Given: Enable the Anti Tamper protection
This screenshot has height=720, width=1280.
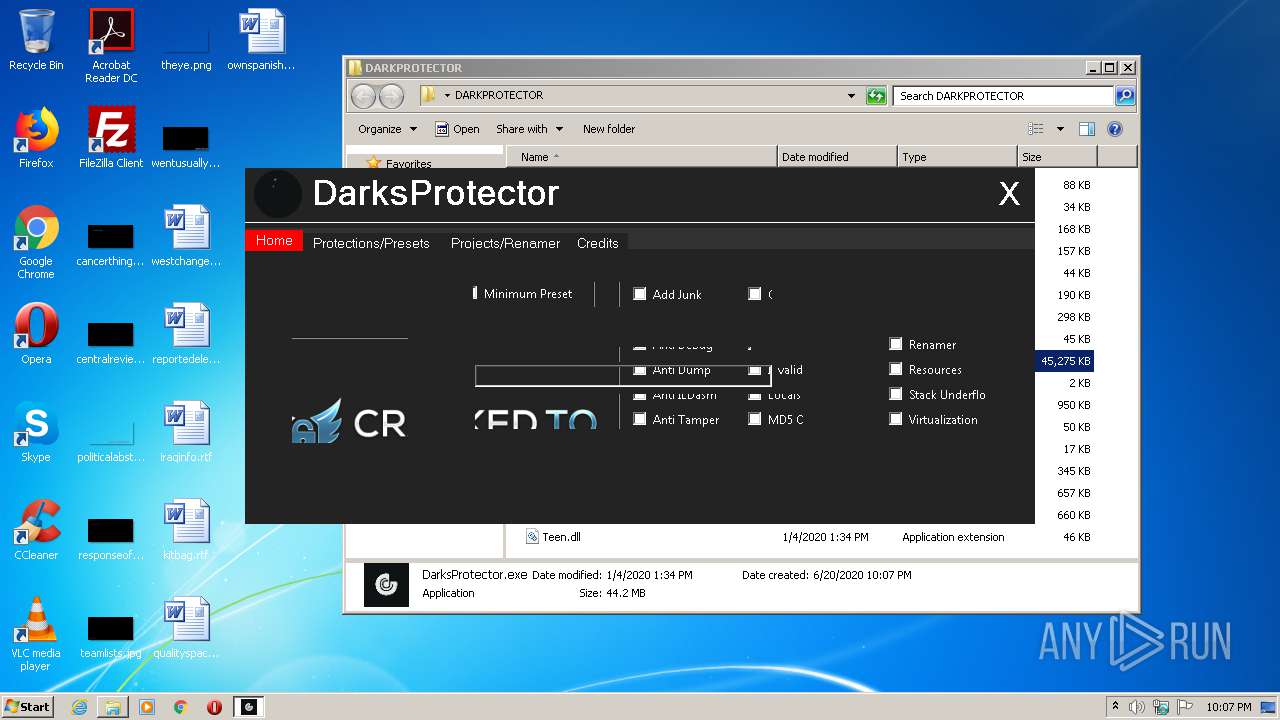Looking at the screenshot, I should click(640, 420).
